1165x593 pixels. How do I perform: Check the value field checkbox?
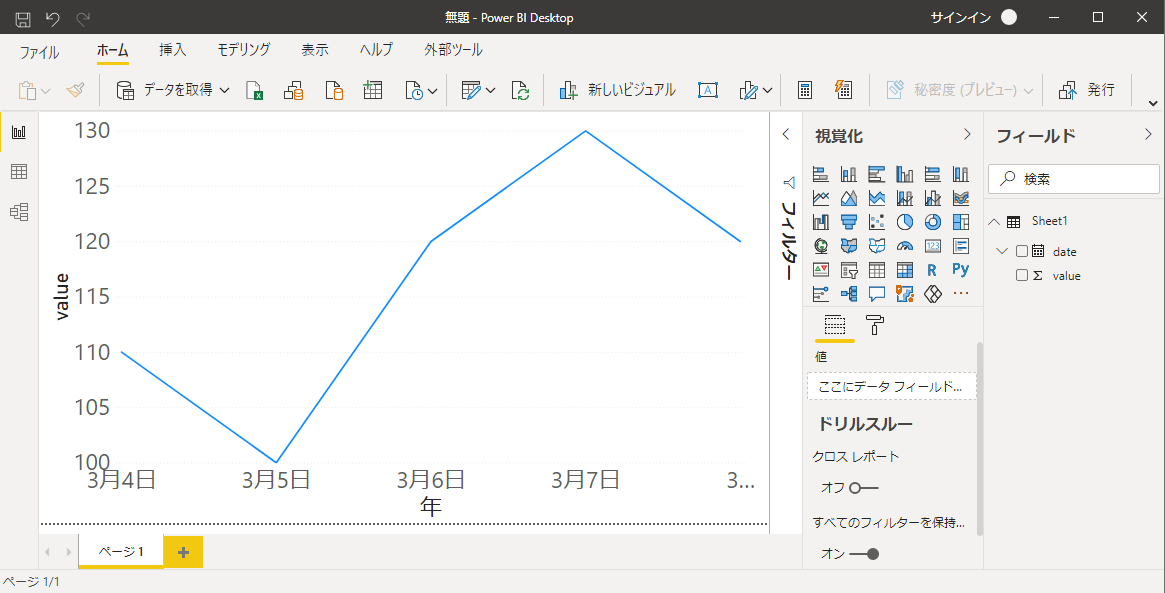1022,275
